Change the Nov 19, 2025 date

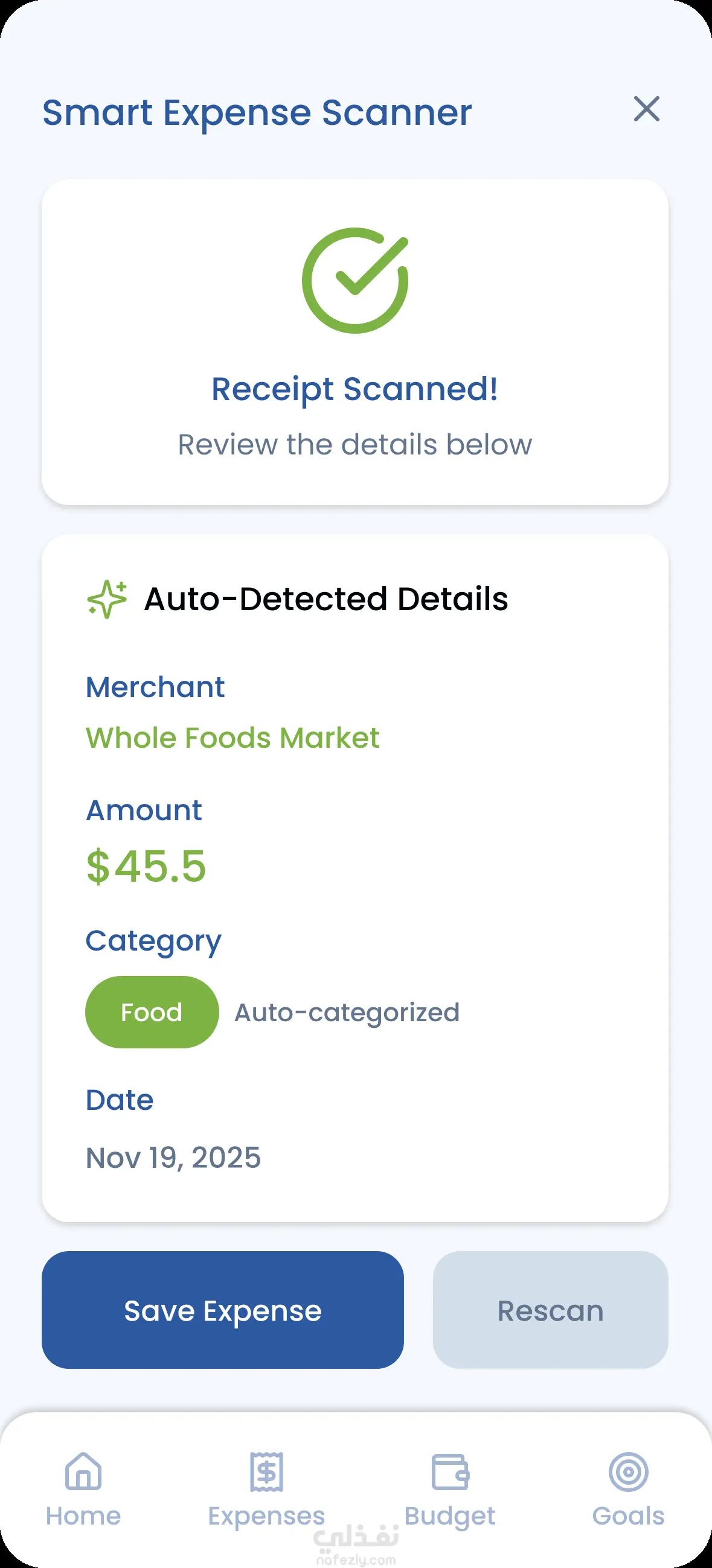[x=173, y=1157]
